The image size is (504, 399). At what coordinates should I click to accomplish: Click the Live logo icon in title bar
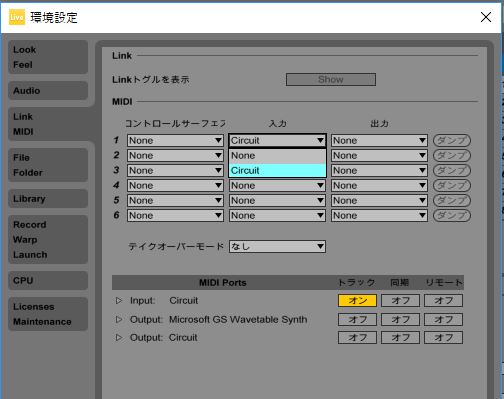17,17
